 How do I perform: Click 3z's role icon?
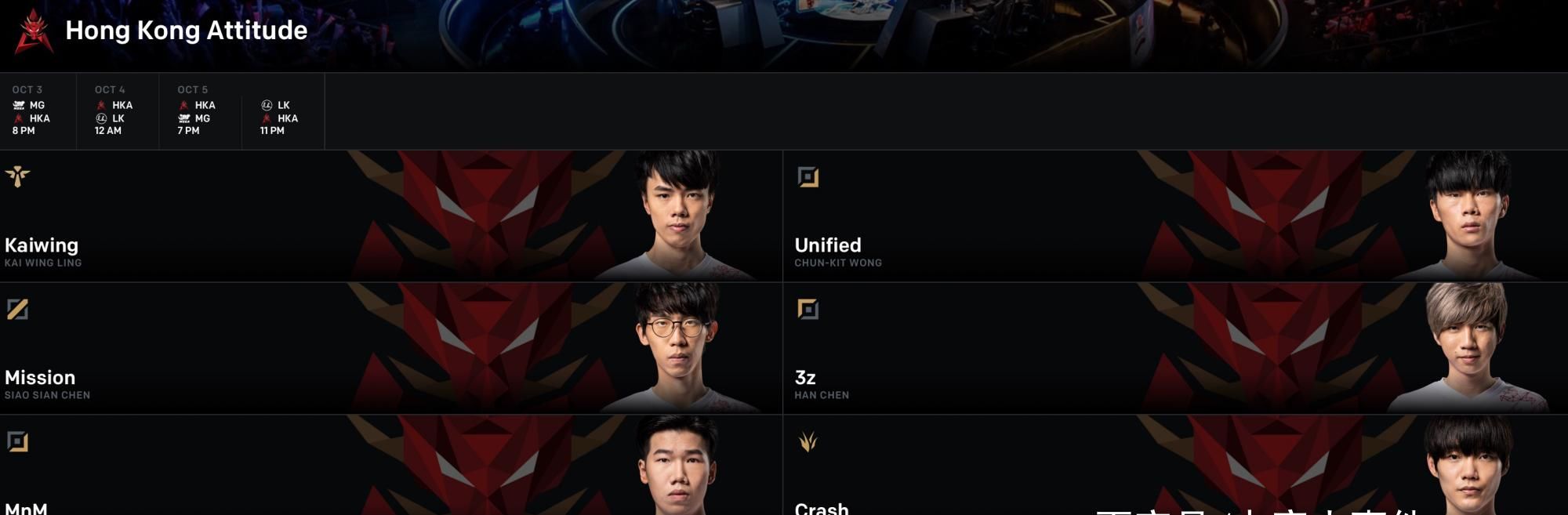tap(808, 309)
